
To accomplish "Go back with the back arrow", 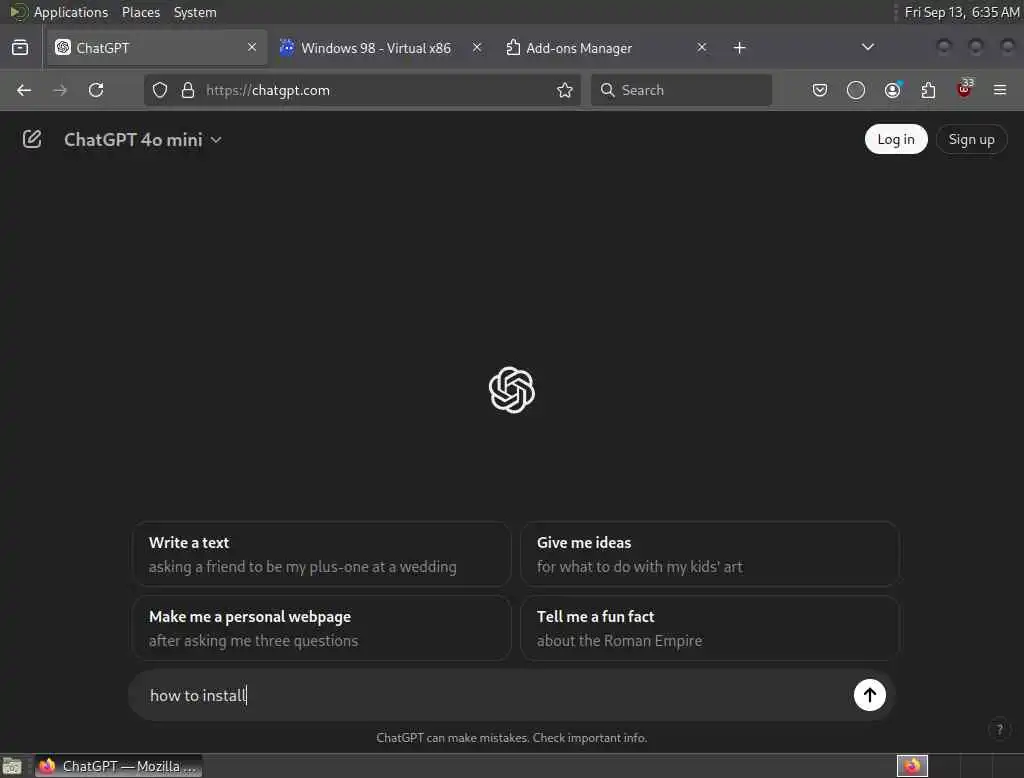I will tap(24, 90).
